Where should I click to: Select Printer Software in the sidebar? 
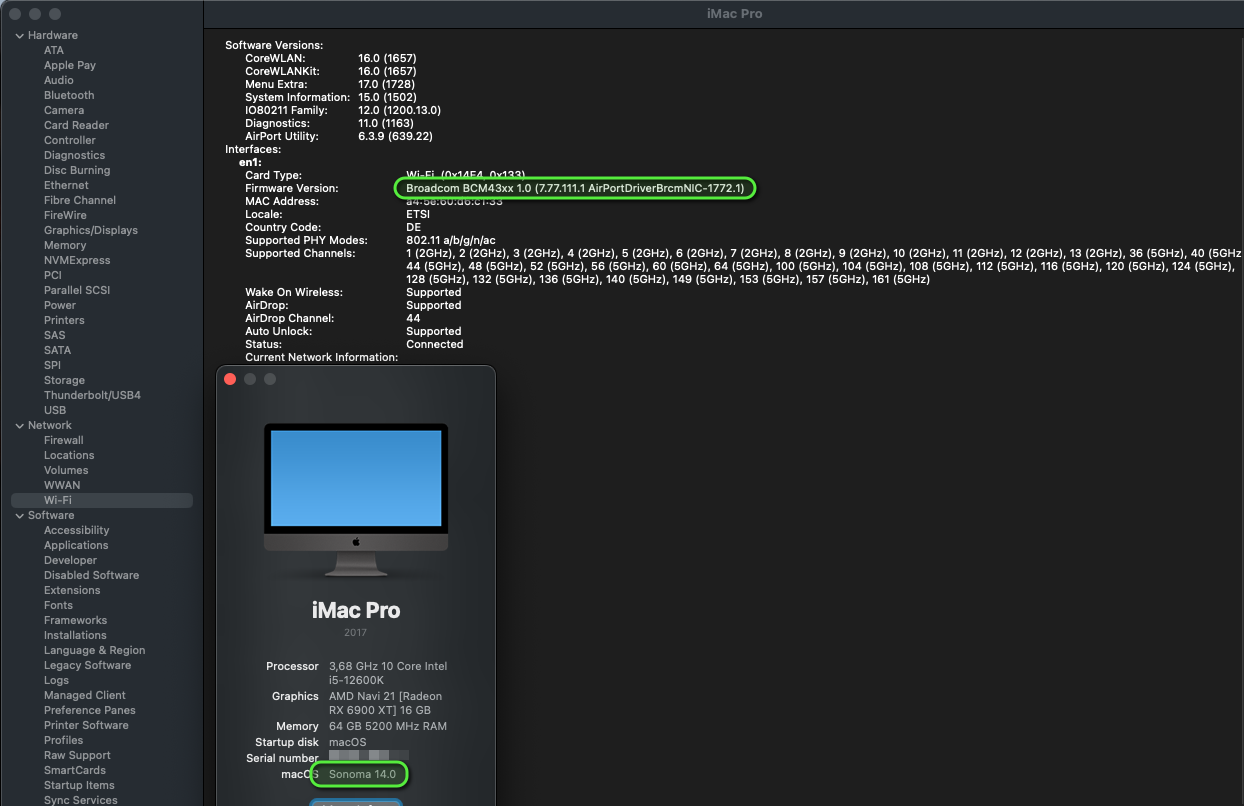pyautogui.click(x=86, y=725)
